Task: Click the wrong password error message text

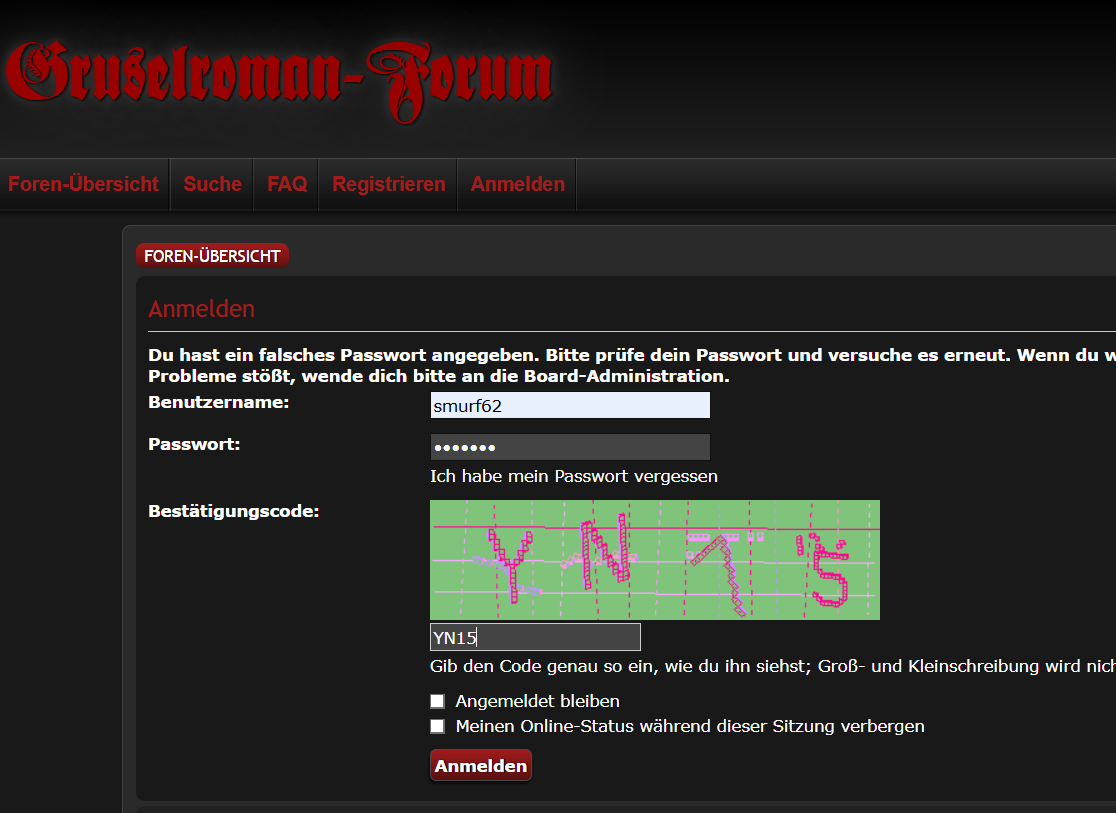Action: (600, 356)
